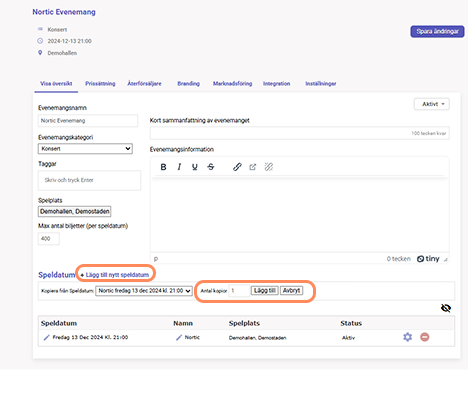The image size is (475, 399).
Task: Click the Nortic Evenemang page title
Action: click(x=64, y=12)
